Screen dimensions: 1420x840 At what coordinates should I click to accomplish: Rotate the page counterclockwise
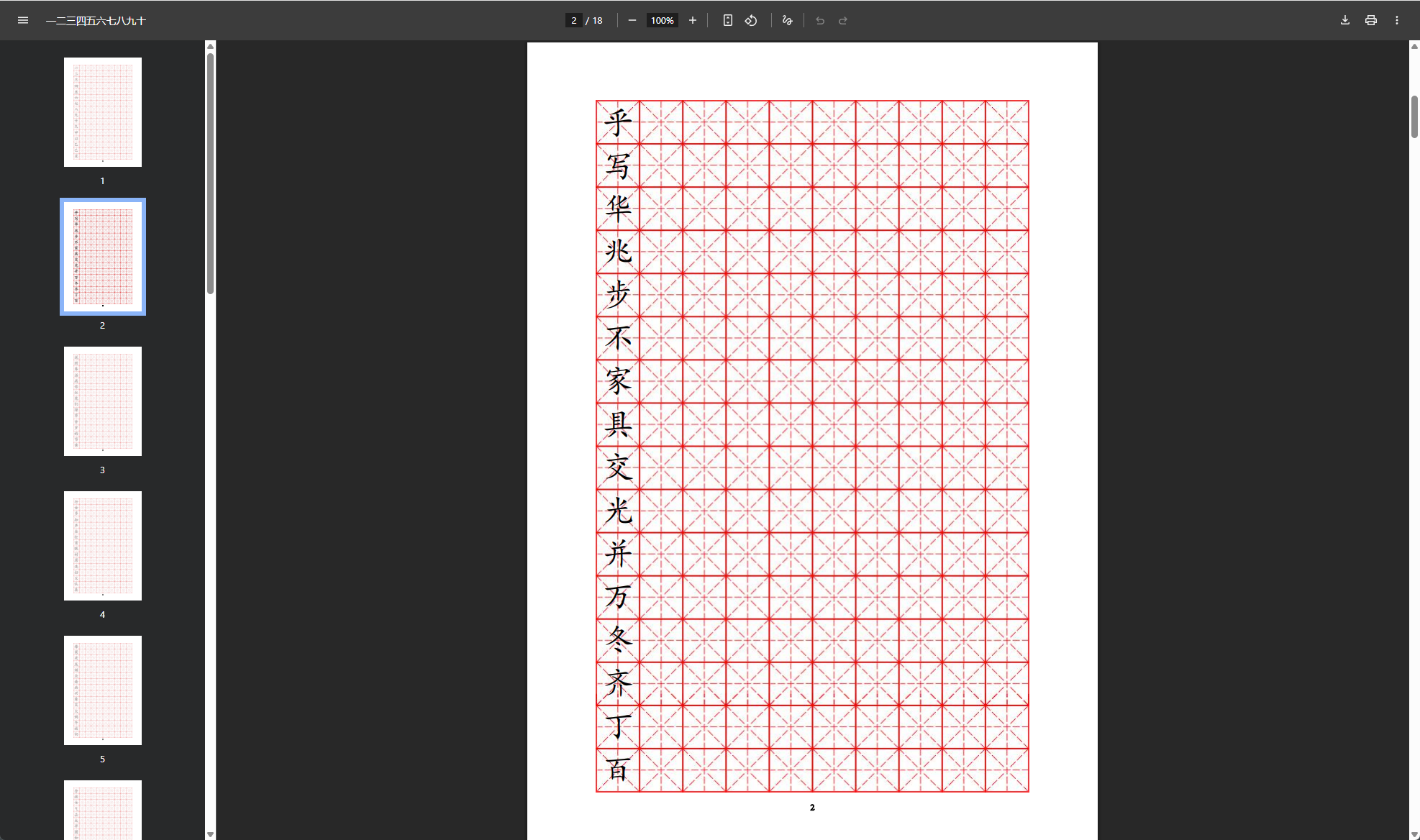pos(750,20)
